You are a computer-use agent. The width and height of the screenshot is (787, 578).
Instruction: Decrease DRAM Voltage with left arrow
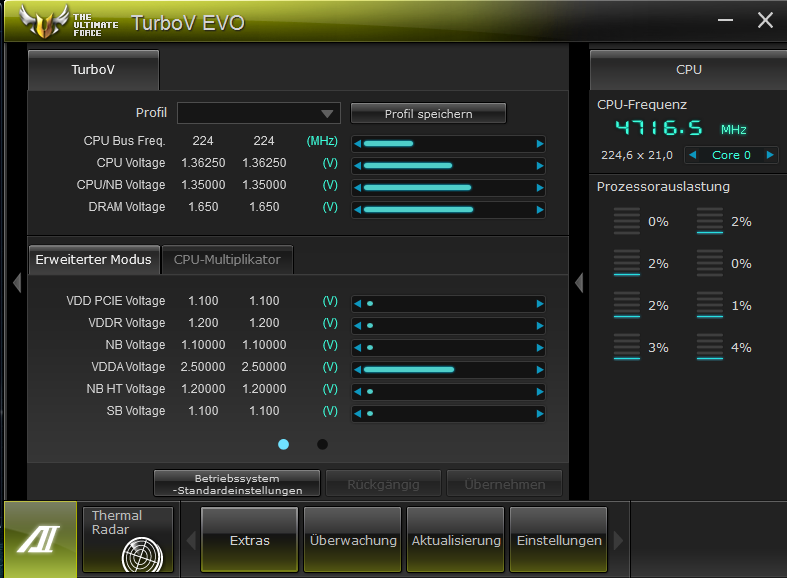(x=357, y=210)
